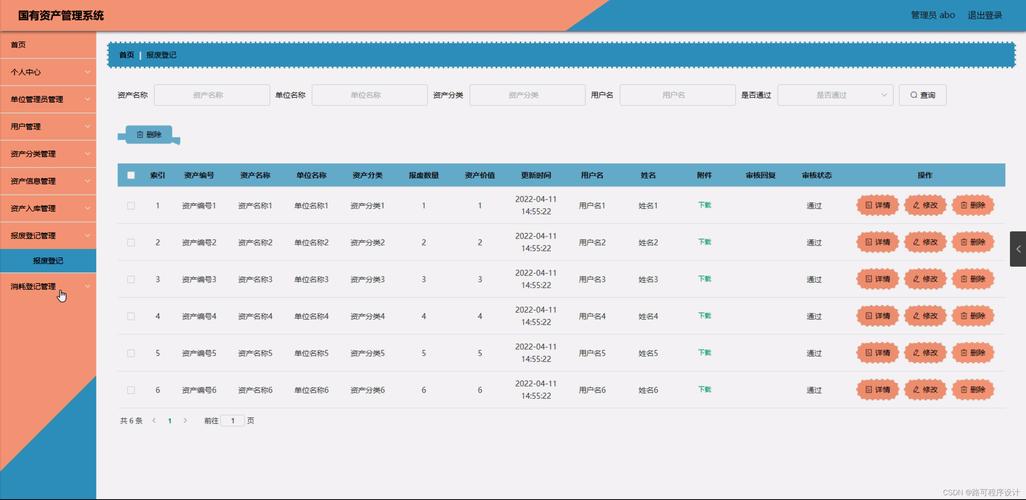This screenshot has width=1026, height=500.
Task: Show 详情 for 资产编号5 row
Action: pos(877,353)
